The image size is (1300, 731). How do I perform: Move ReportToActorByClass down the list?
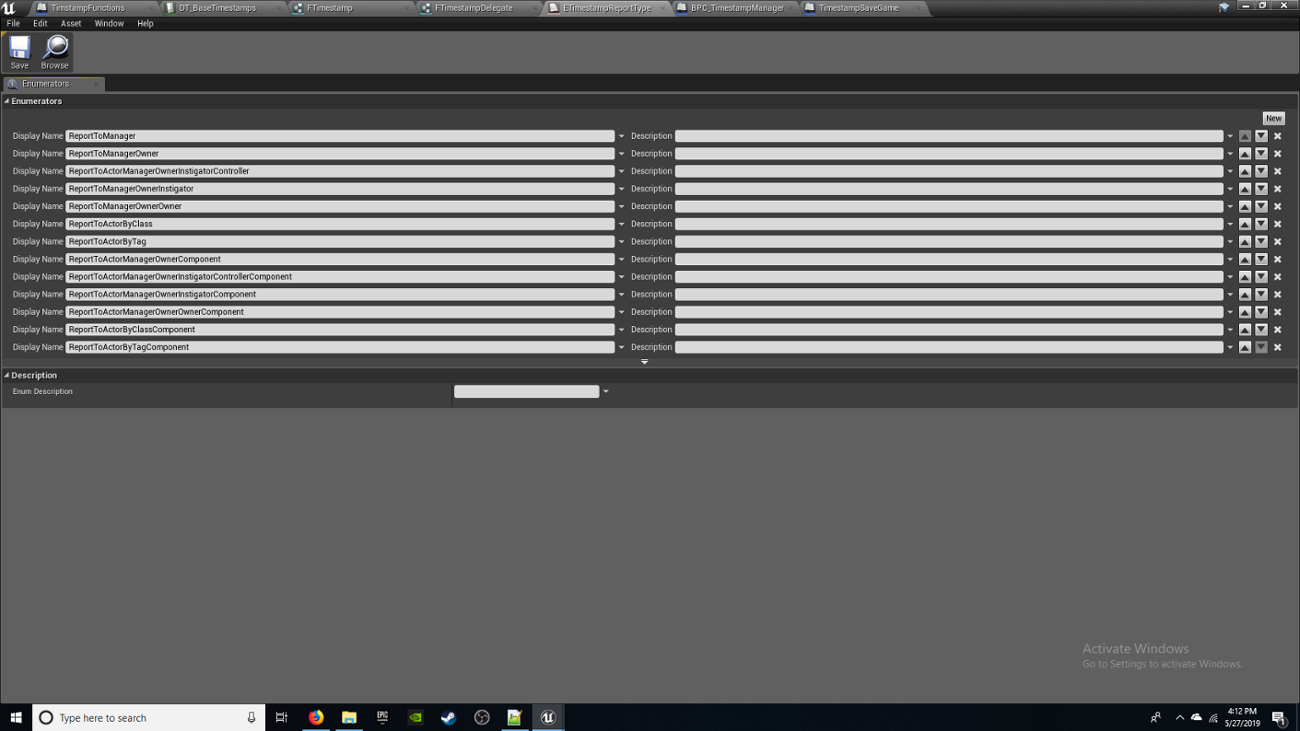coord(1260,223)
